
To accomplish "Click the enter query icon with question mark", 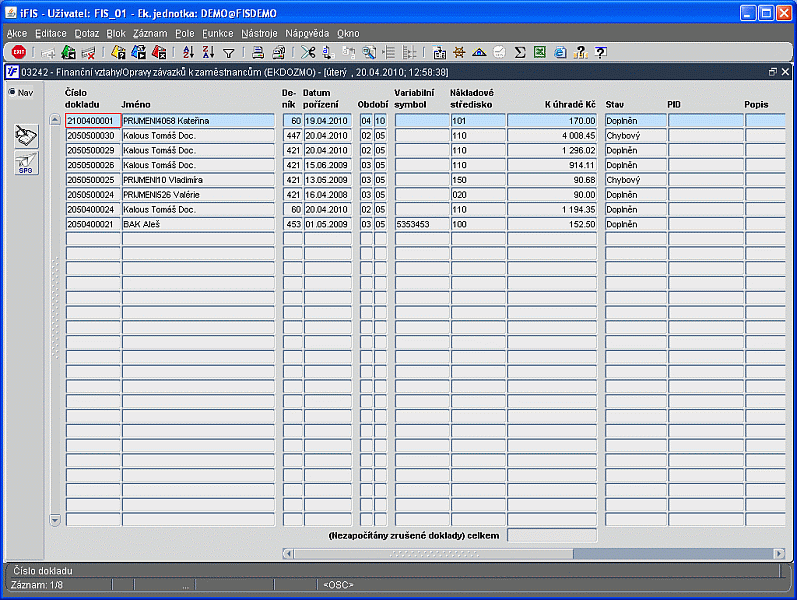I will [118, 52].
